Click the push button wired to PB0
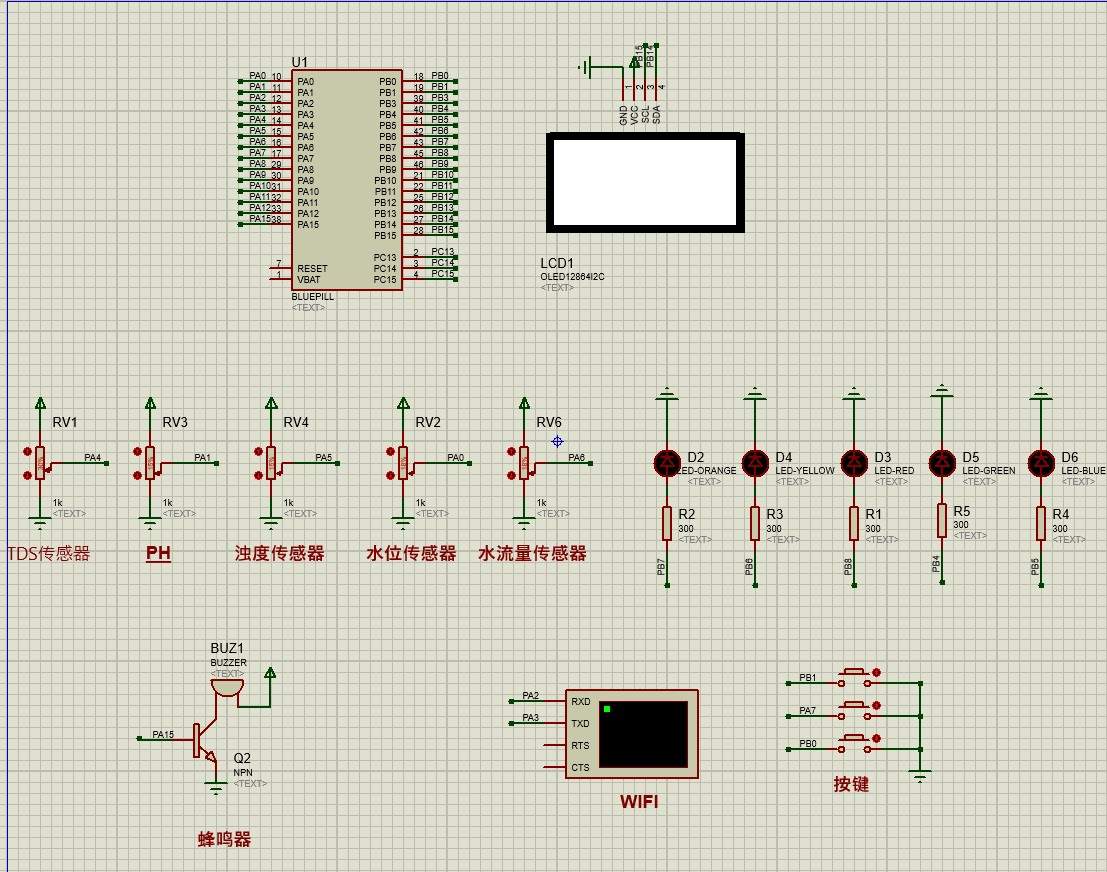The width and height of the screenshot is (1107, 872). pyautogui.click(x=856, y=743)
